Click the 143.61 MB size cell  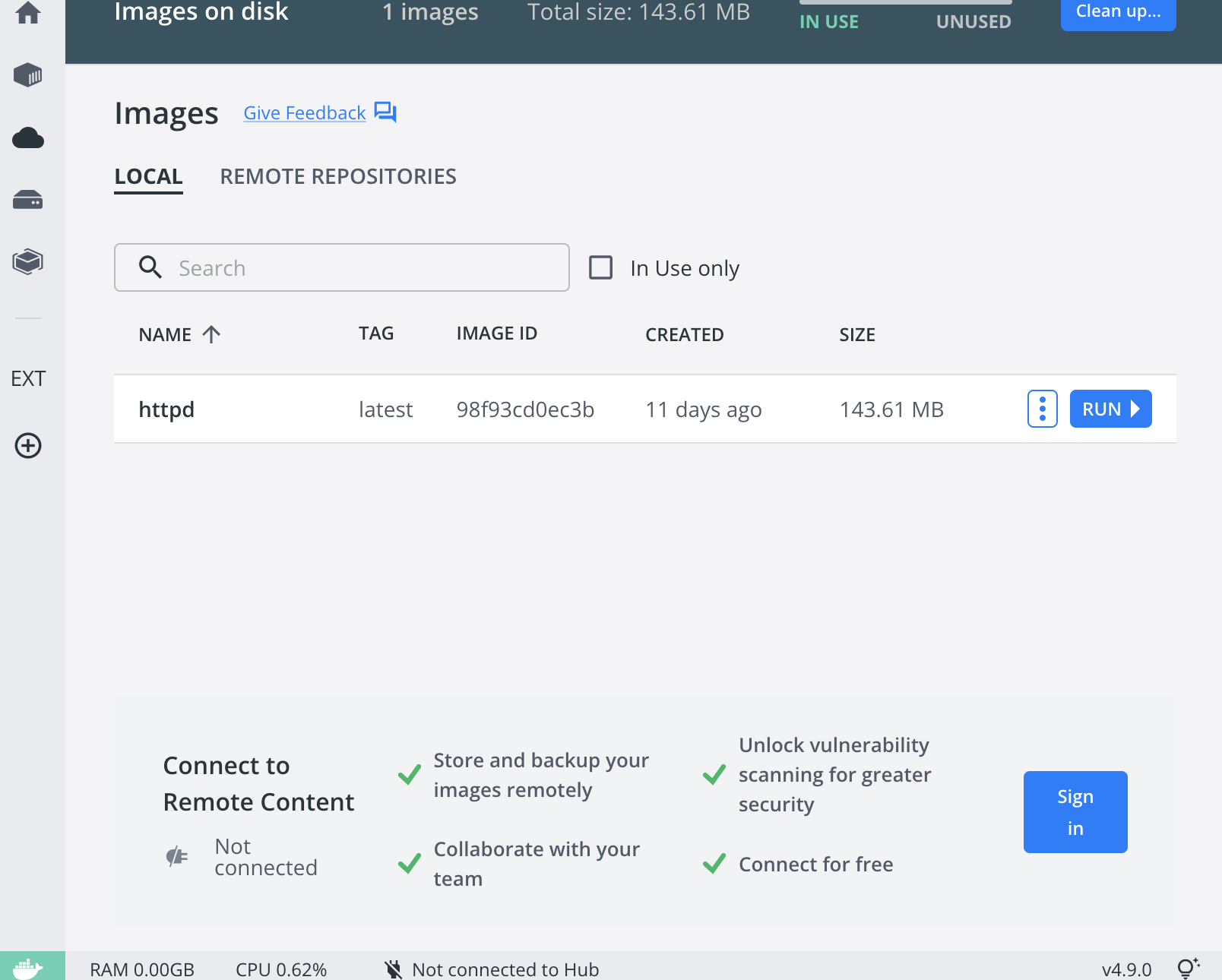tap(892, 409)
